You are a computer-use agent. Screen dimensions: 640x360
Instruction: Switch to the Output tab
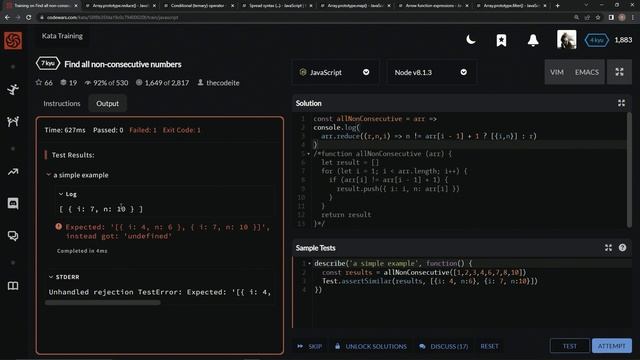107,104
